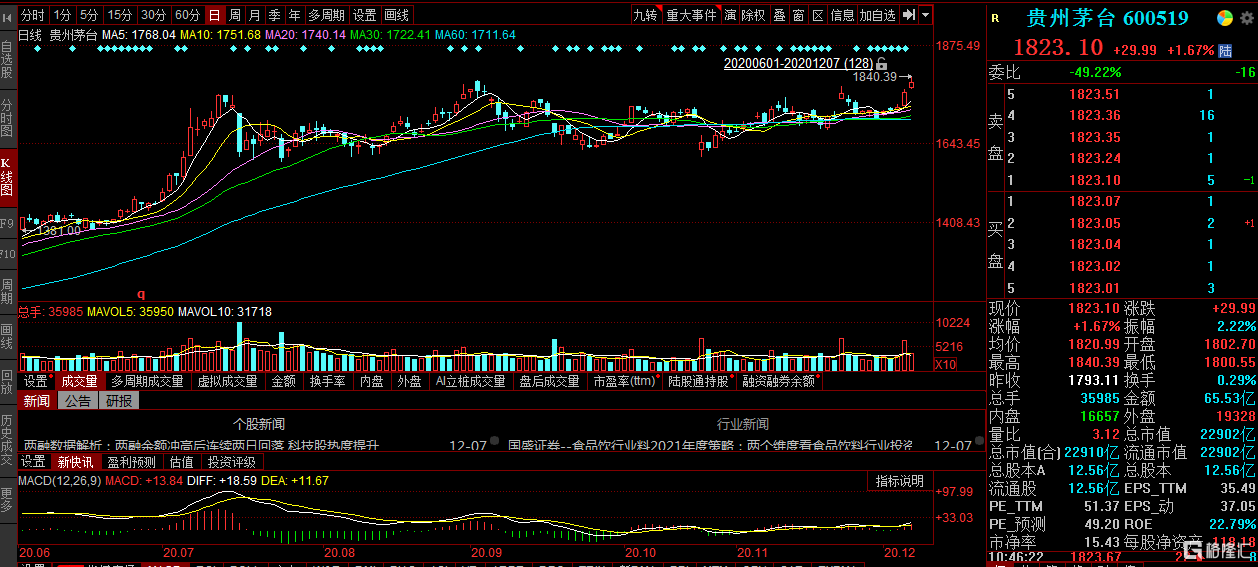Screen dimensions: 1258x567
Task: Select the 分时 period tab
Action: click(32, 15)
